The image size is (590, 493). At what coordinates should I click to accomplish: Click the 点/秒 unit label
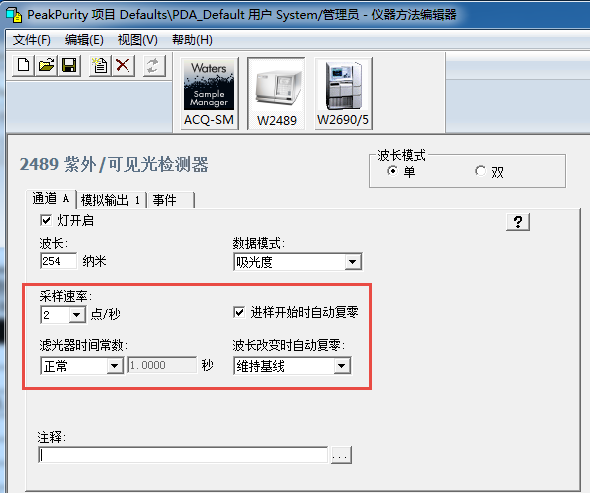pos(106,314)
